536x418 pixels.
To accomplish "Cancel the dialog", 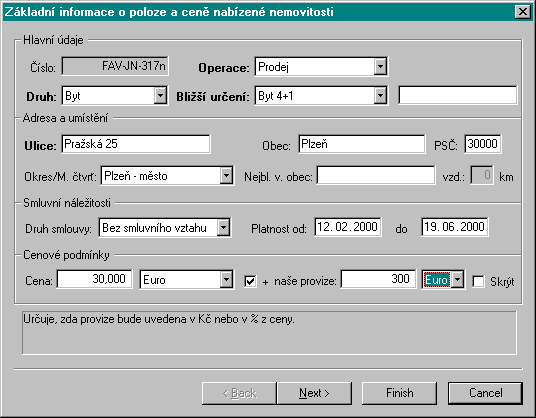I will 485,393.
